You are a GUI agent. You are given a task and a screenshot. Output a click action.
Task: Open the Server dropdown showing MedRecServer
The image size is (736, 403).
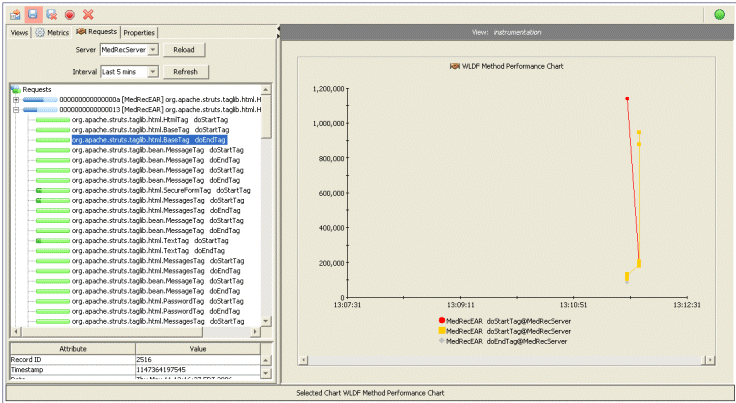coord(129,49)
